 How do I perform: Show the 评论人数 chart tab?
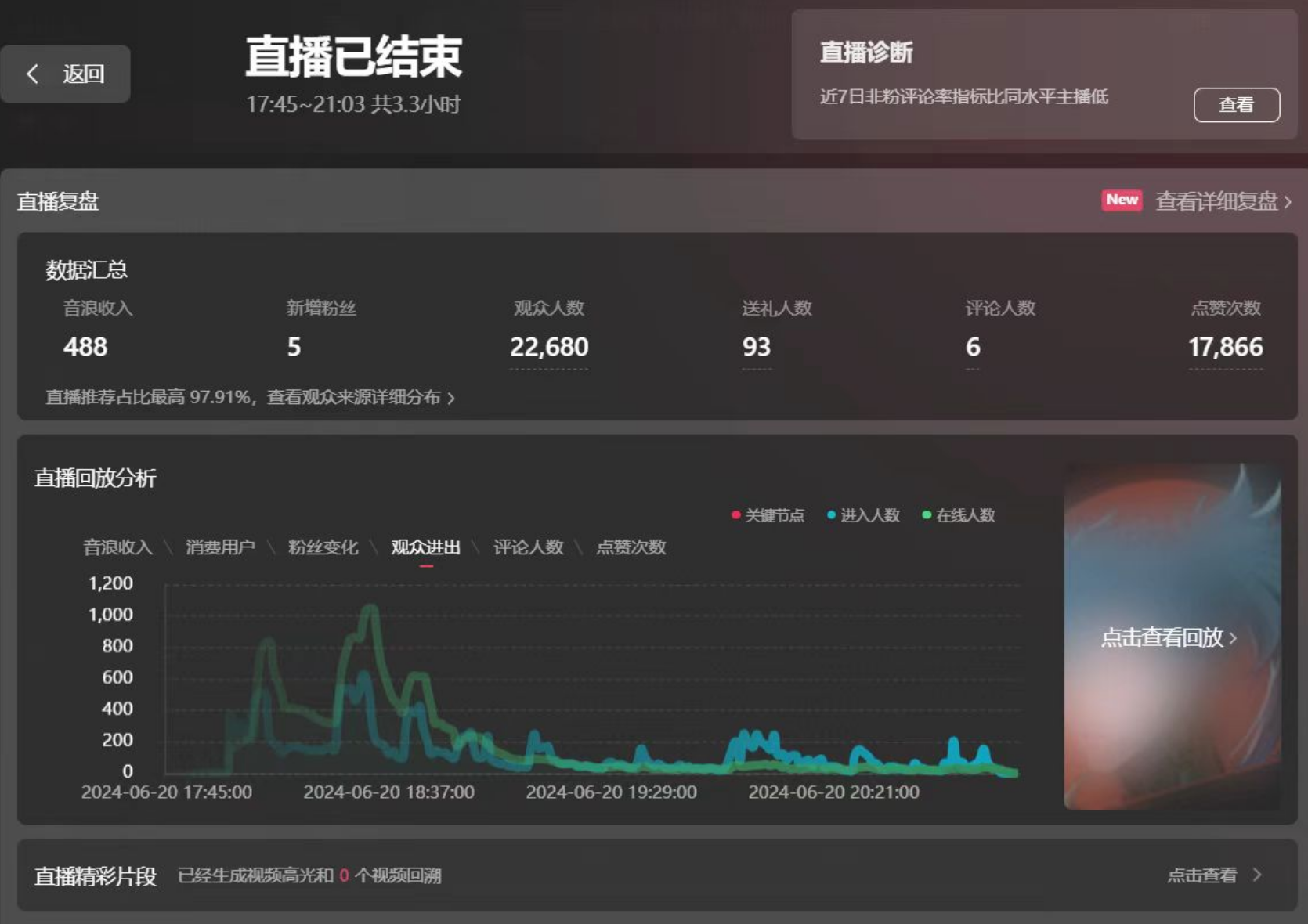(528, 547)
